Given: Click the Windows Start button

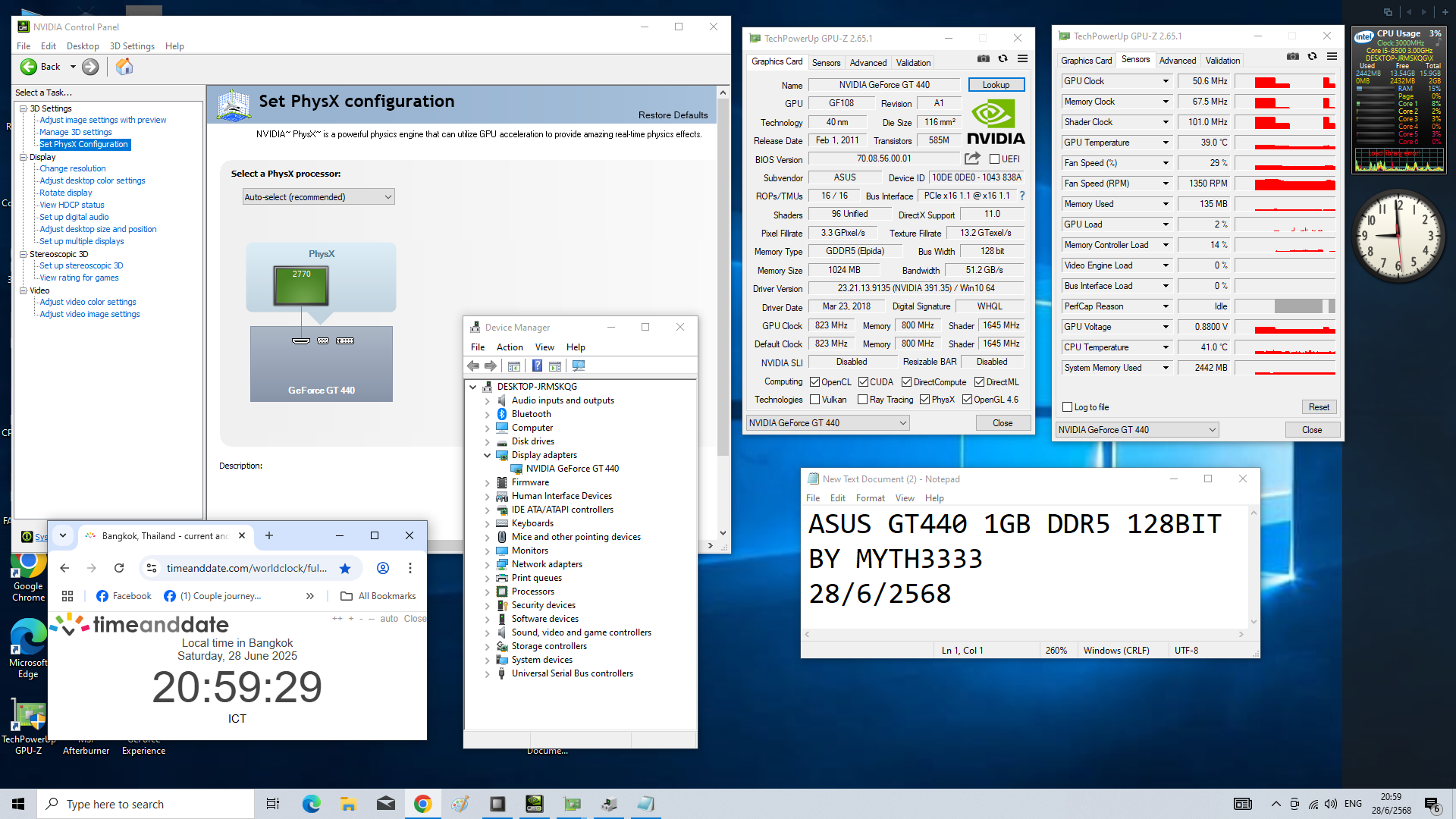Looking at the screenshot, I should (x=18, y=804).
